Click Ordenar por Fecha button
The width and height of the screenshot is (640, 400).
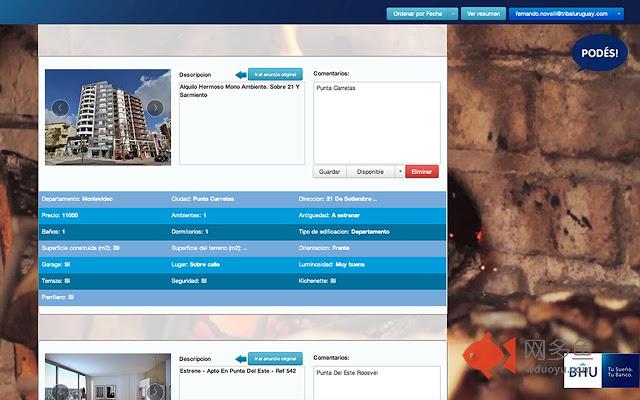coord(417,14)
